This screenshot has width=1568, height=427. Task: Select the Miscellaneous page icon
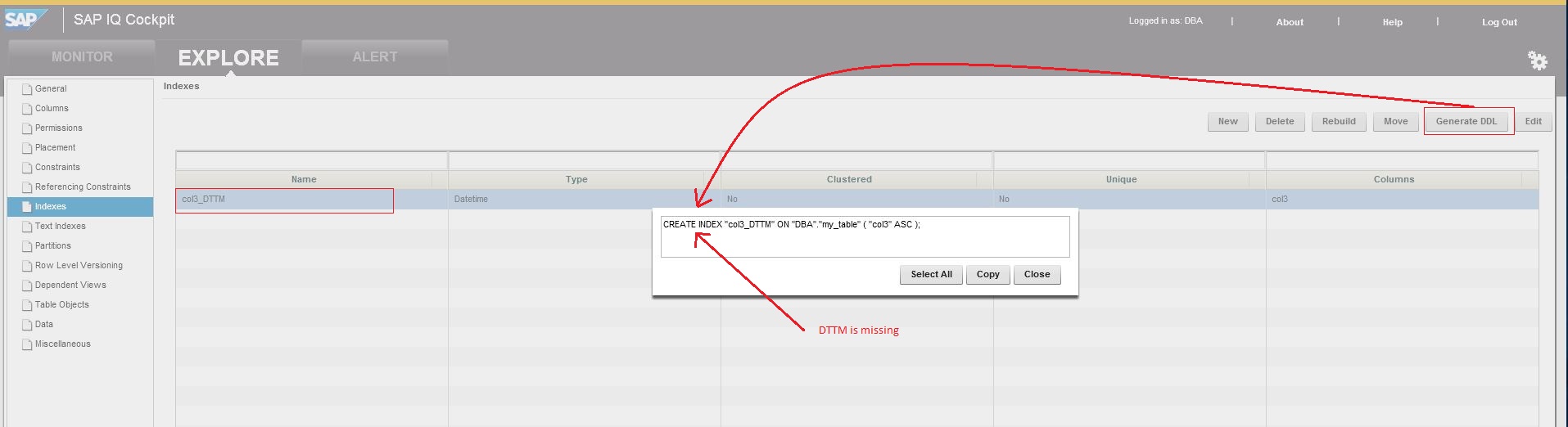click(x=27, y=344)
